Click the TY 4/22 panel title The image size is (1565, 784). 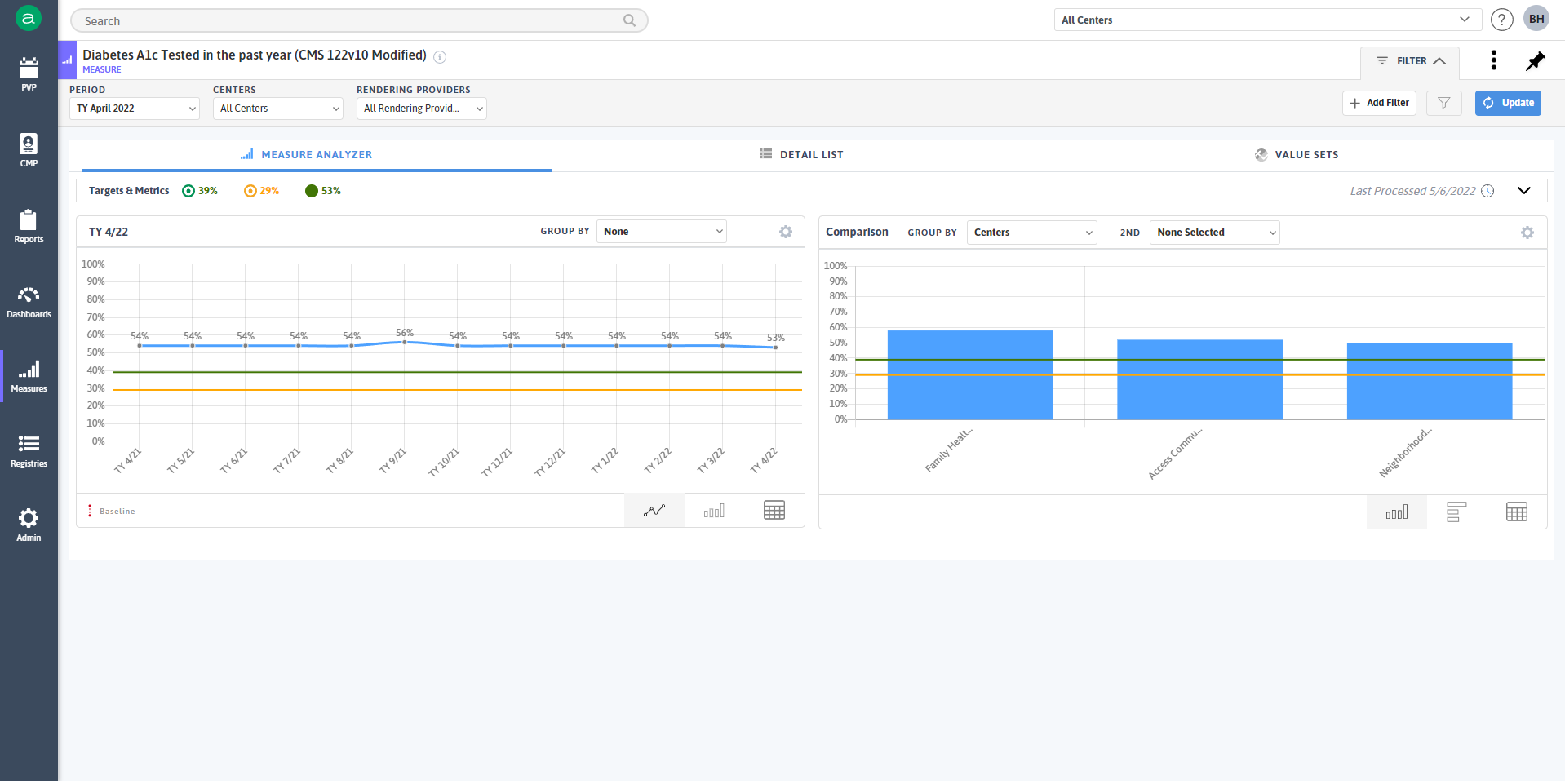click(109, 232)
